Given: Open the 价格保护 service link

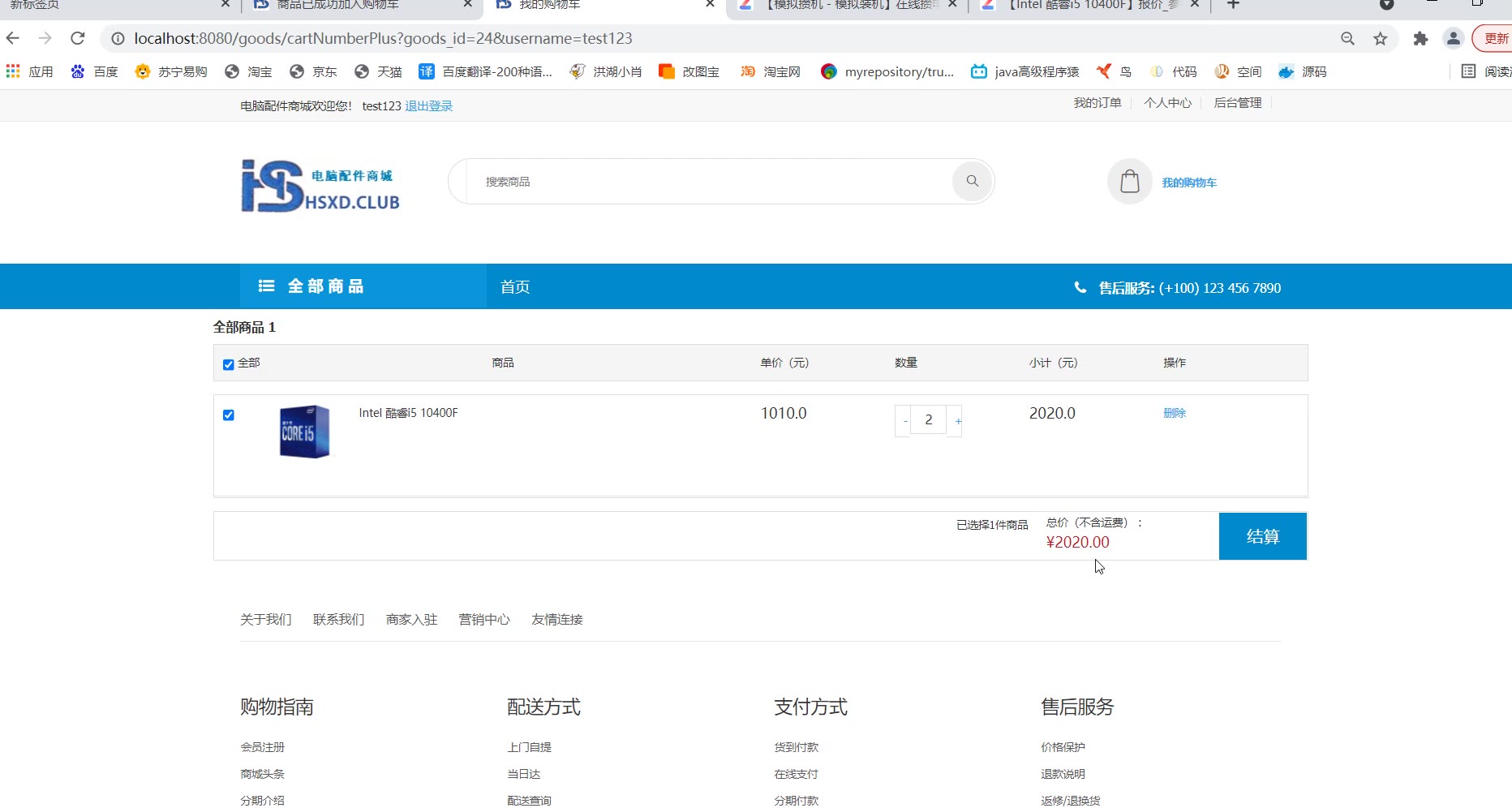Looking at the screenshot, I should tap(1063, 747).
